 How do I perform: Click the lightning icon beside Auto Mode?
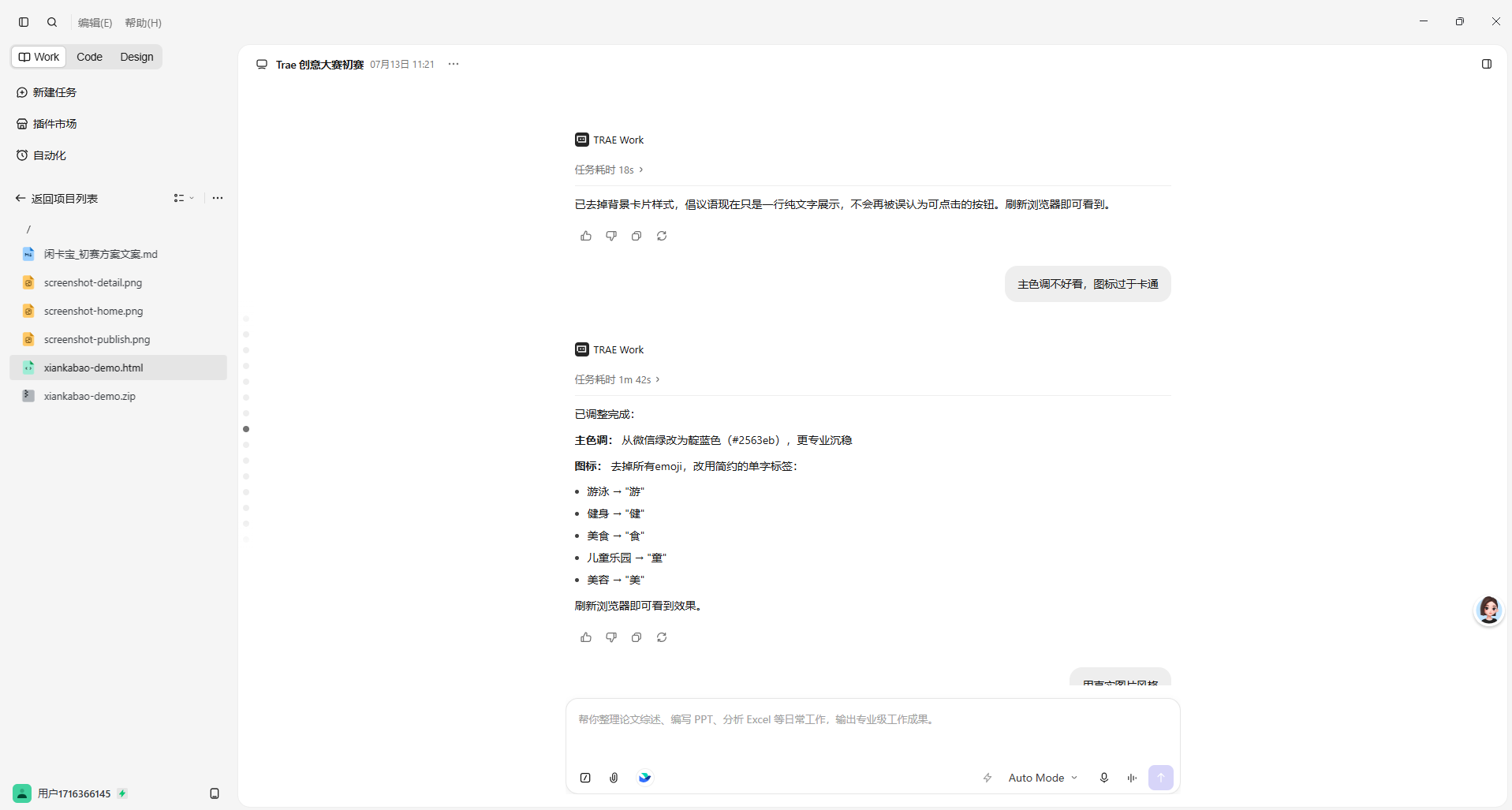coord(987,778)
